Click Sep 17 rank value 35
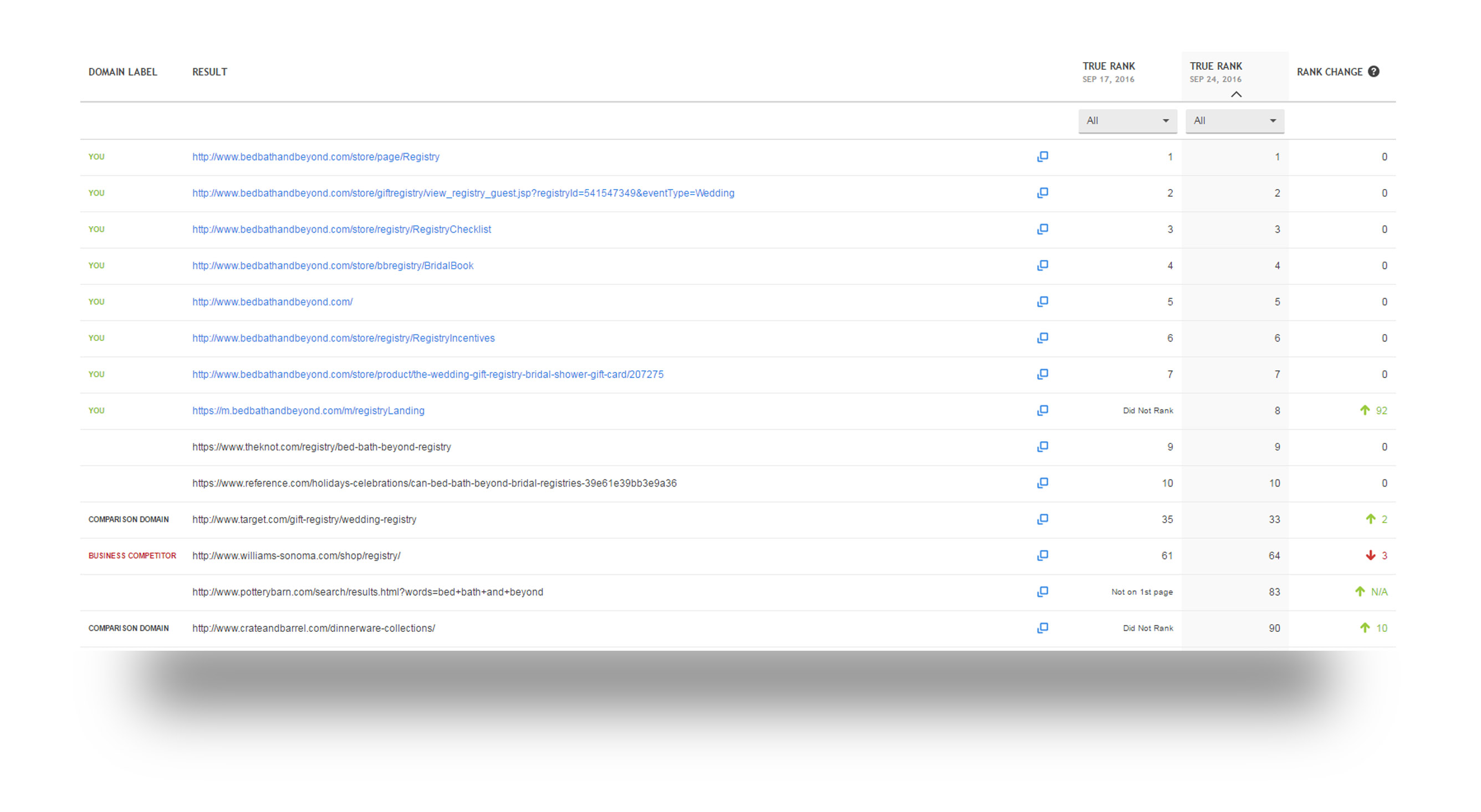 click(1167, 519)
